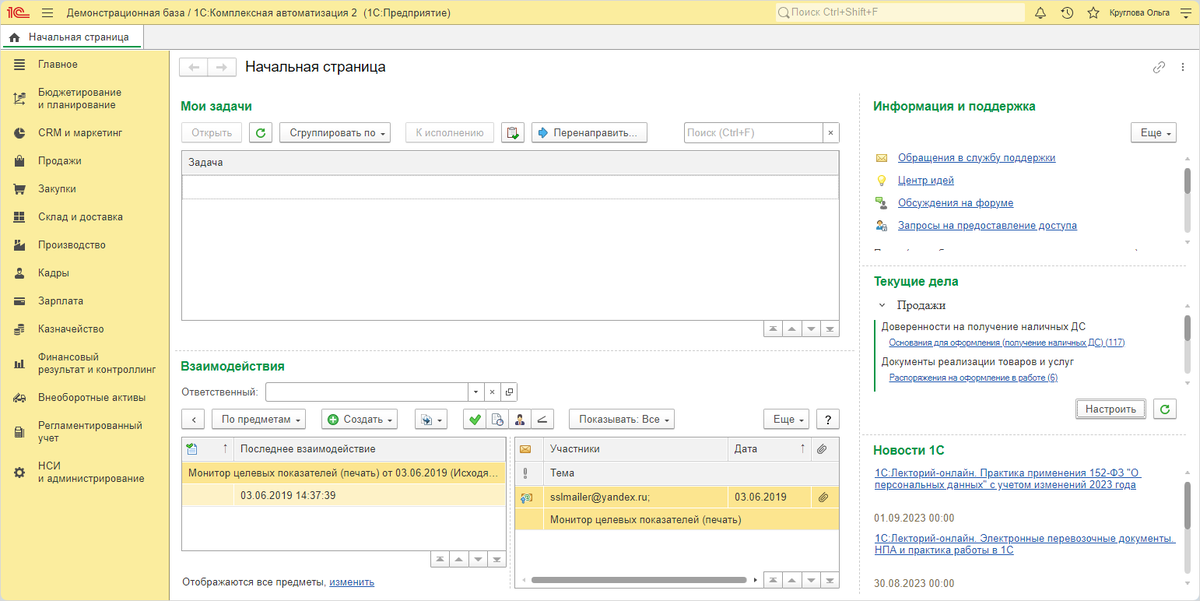
Task: Click accept task clipboard icon
Action: coord(513,132)
